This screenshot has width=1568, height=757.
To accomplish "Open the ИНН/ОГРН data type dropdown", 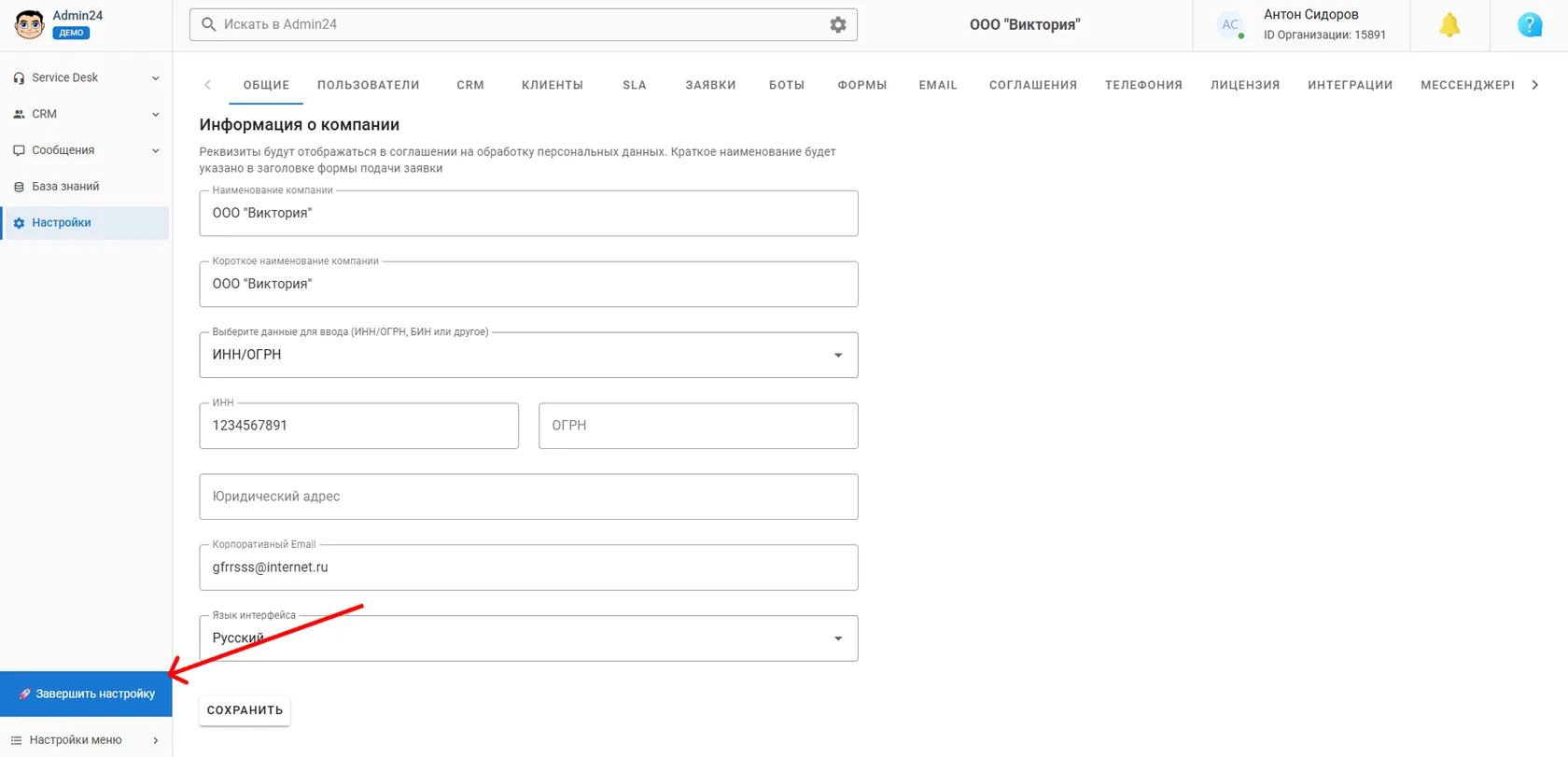I will tap(528, 355).
